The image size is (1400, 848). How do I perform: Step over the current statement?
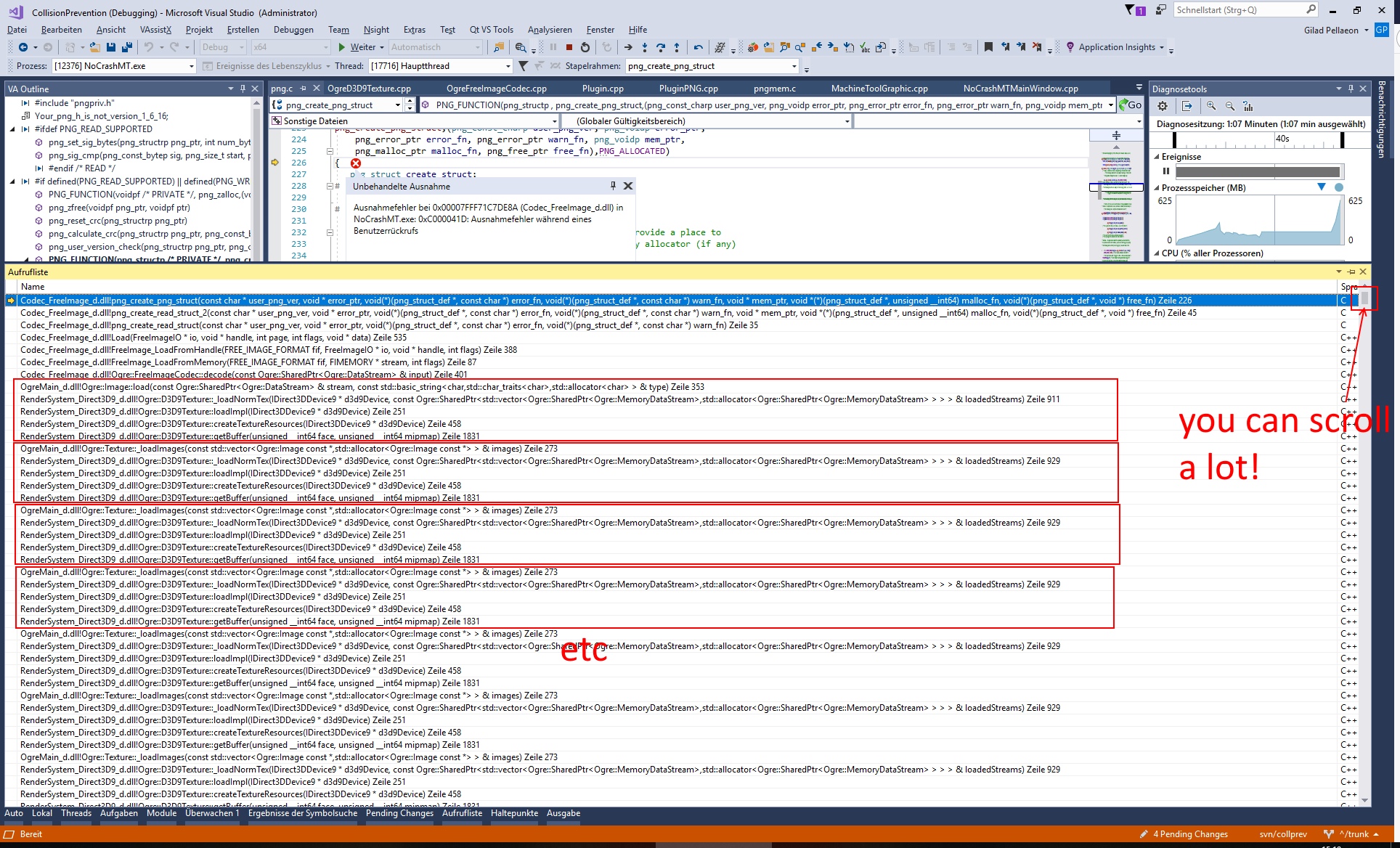point(661,47)
